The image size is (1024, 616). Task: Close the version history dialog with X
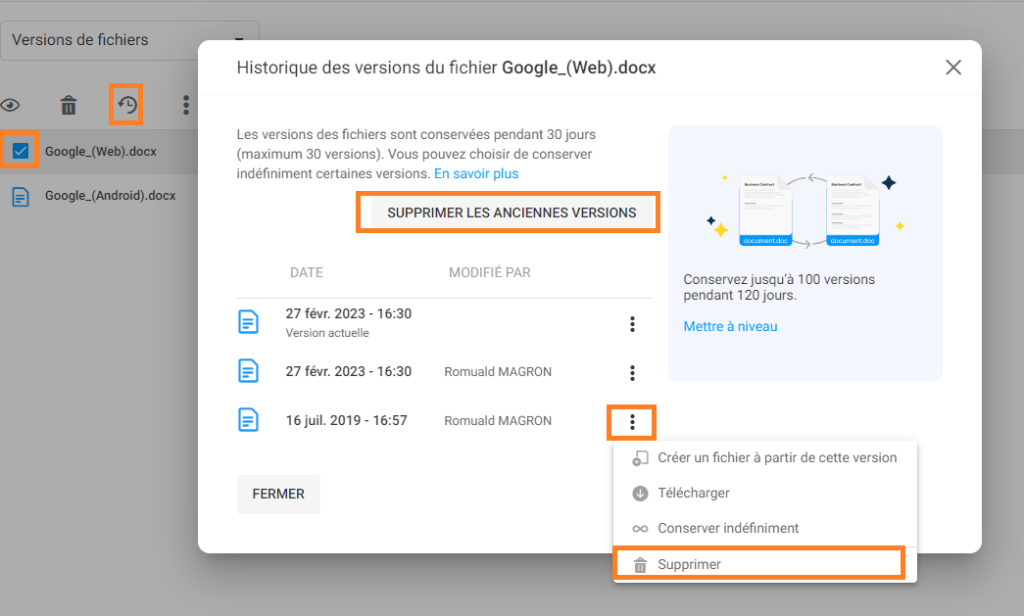[953, 67]
